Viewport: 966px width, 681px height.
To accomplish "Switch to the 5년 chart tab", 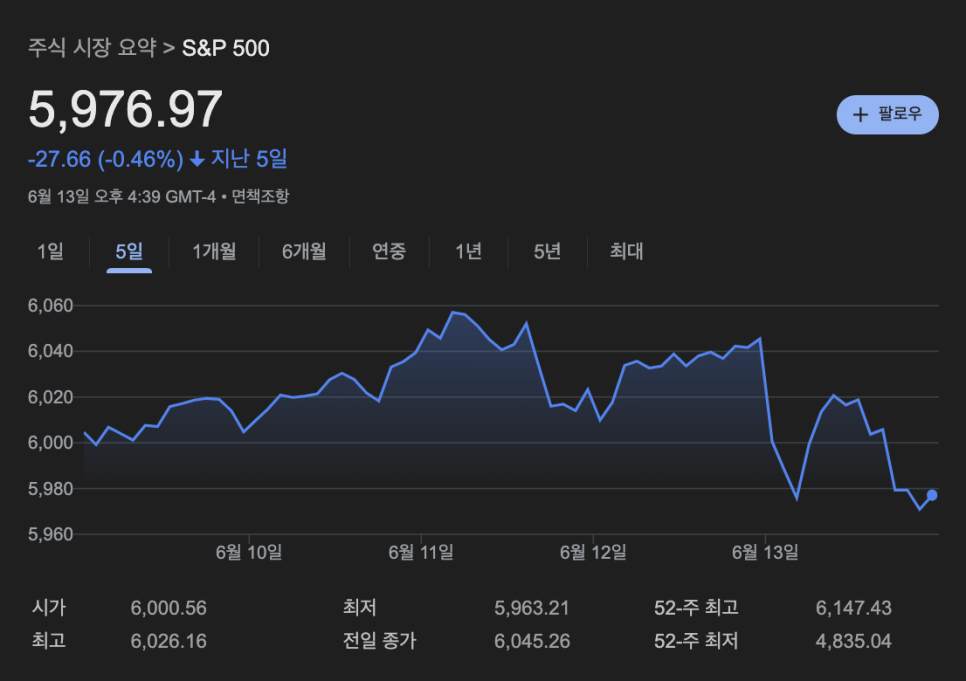I will 547,251.
